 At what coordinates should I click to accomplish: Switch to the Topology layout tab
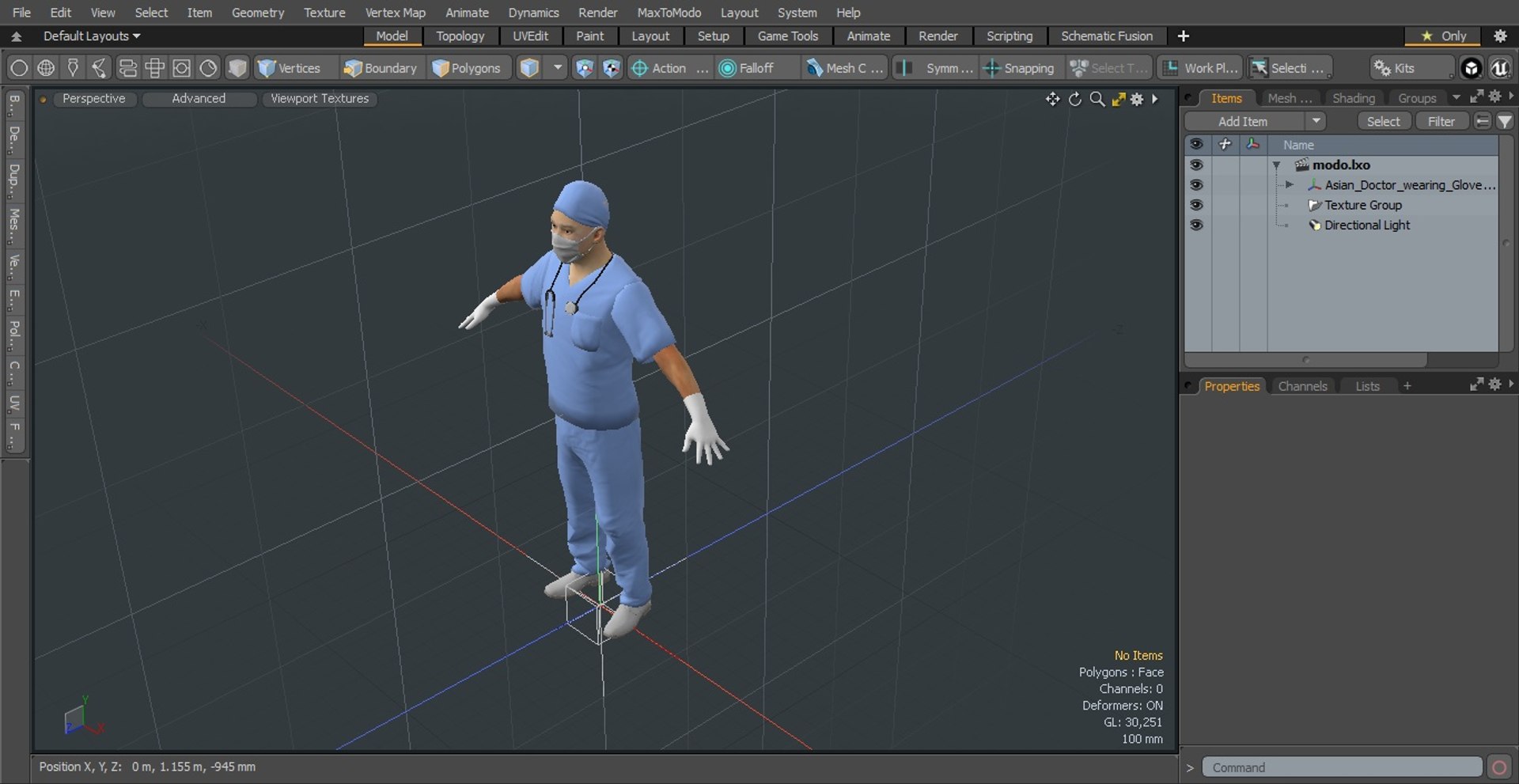[460, 36]
